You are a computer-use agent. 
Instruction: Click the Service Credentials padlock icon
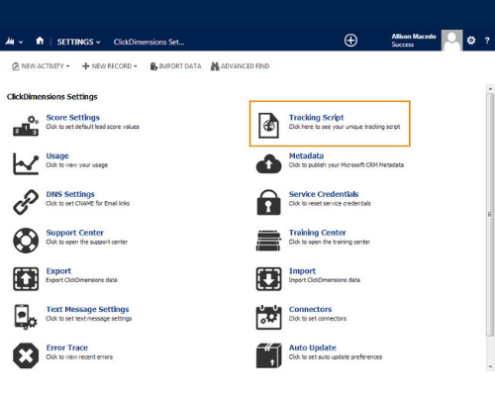[269, 202]
